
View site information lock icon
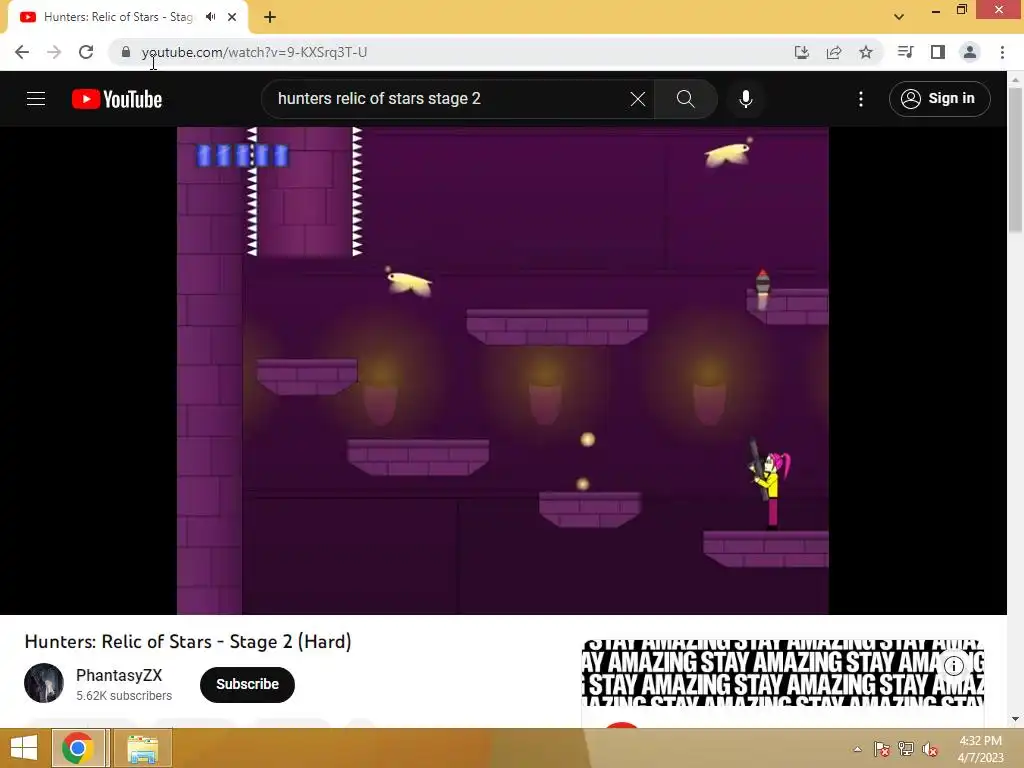pyautogui.click(x=126, y=52)
